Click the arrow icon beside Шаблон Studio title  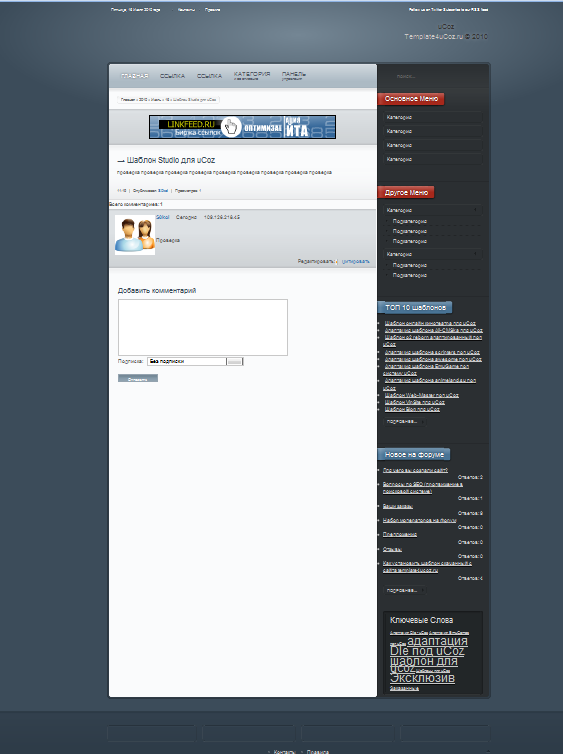click(121, 161)
